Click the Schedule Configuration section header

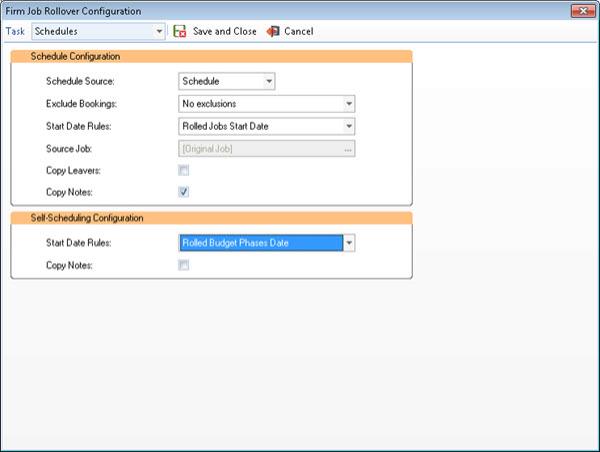[211, 56]
